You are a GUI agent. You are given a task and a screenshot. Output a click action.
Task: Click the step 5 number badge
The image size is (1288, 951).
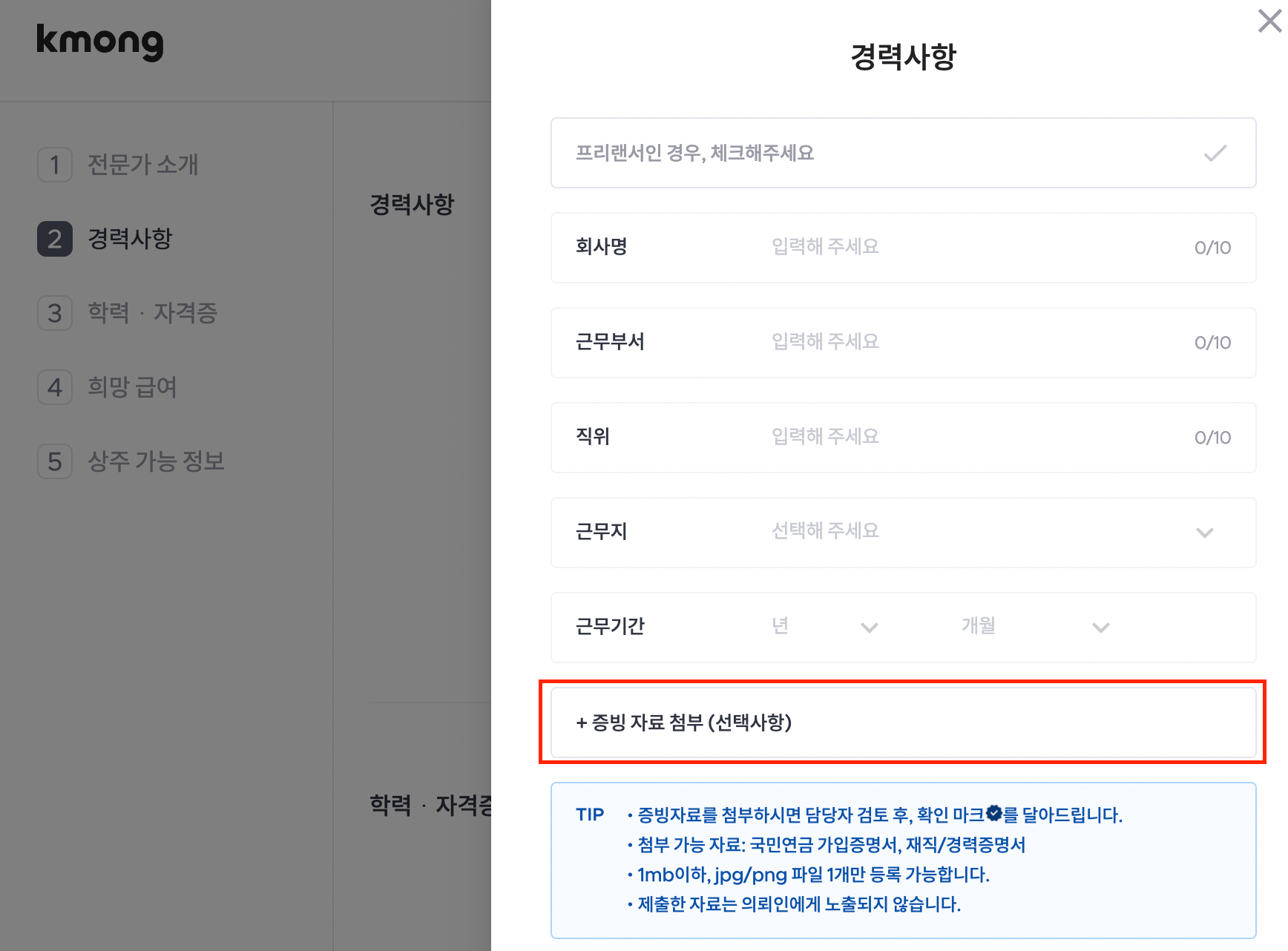coord(55,461)
